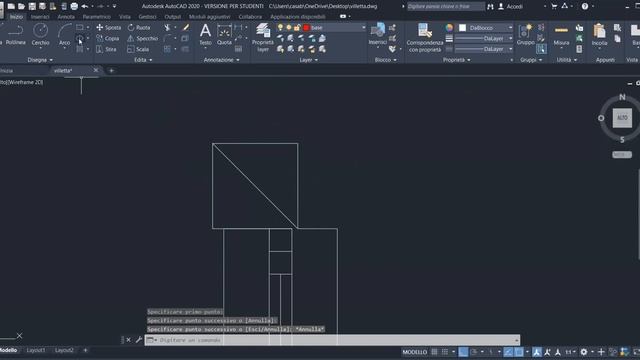Click Corrispondenza con proprietà tool
Screen dimensions: 640x360
425,38
